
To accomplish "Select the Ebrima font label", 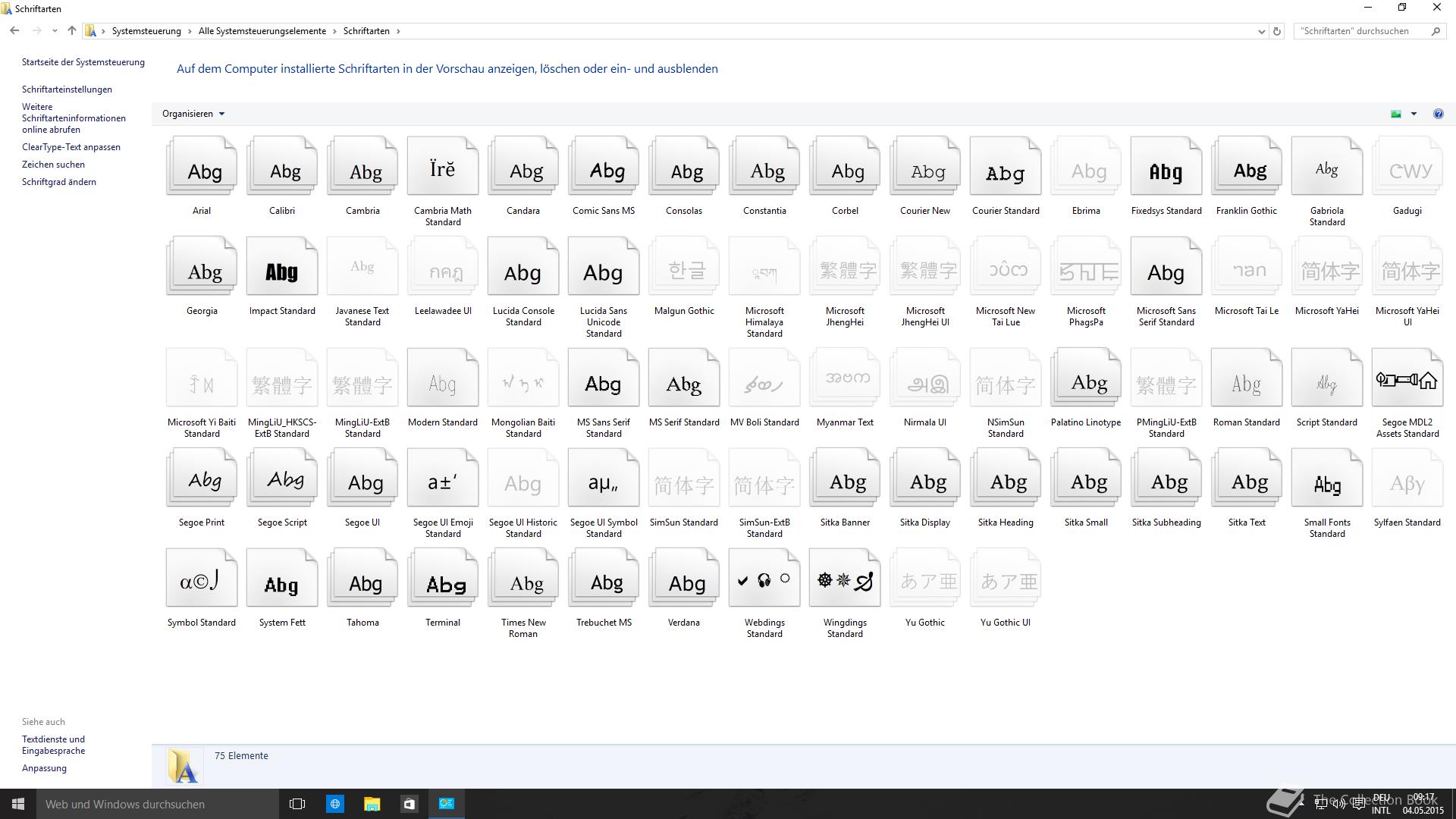I will point(1086,211).
